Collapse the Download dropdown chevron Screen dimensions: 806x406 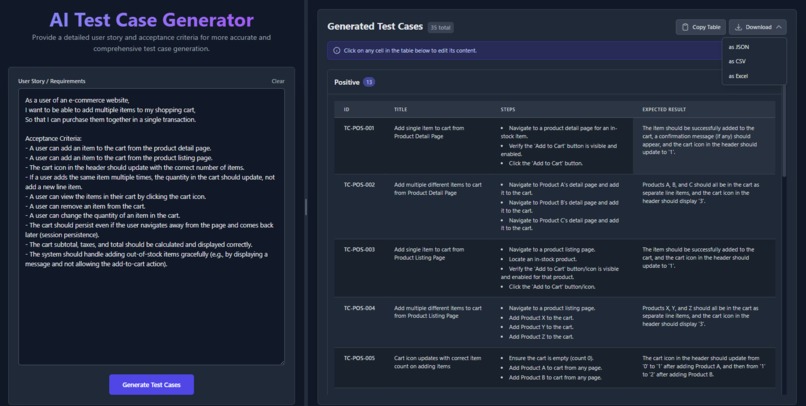click(779, 27)
